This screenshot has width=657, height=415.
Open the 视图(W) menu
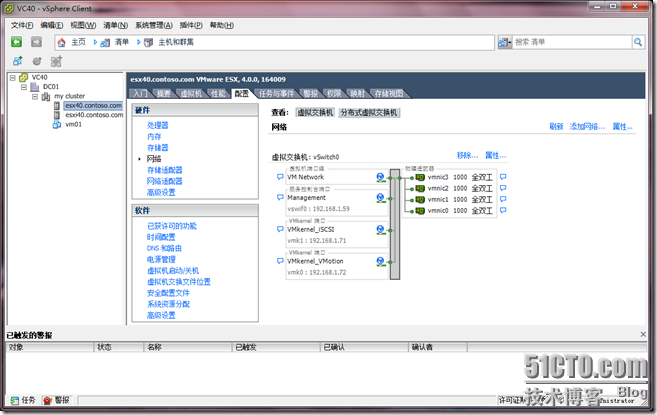(83, 25)
